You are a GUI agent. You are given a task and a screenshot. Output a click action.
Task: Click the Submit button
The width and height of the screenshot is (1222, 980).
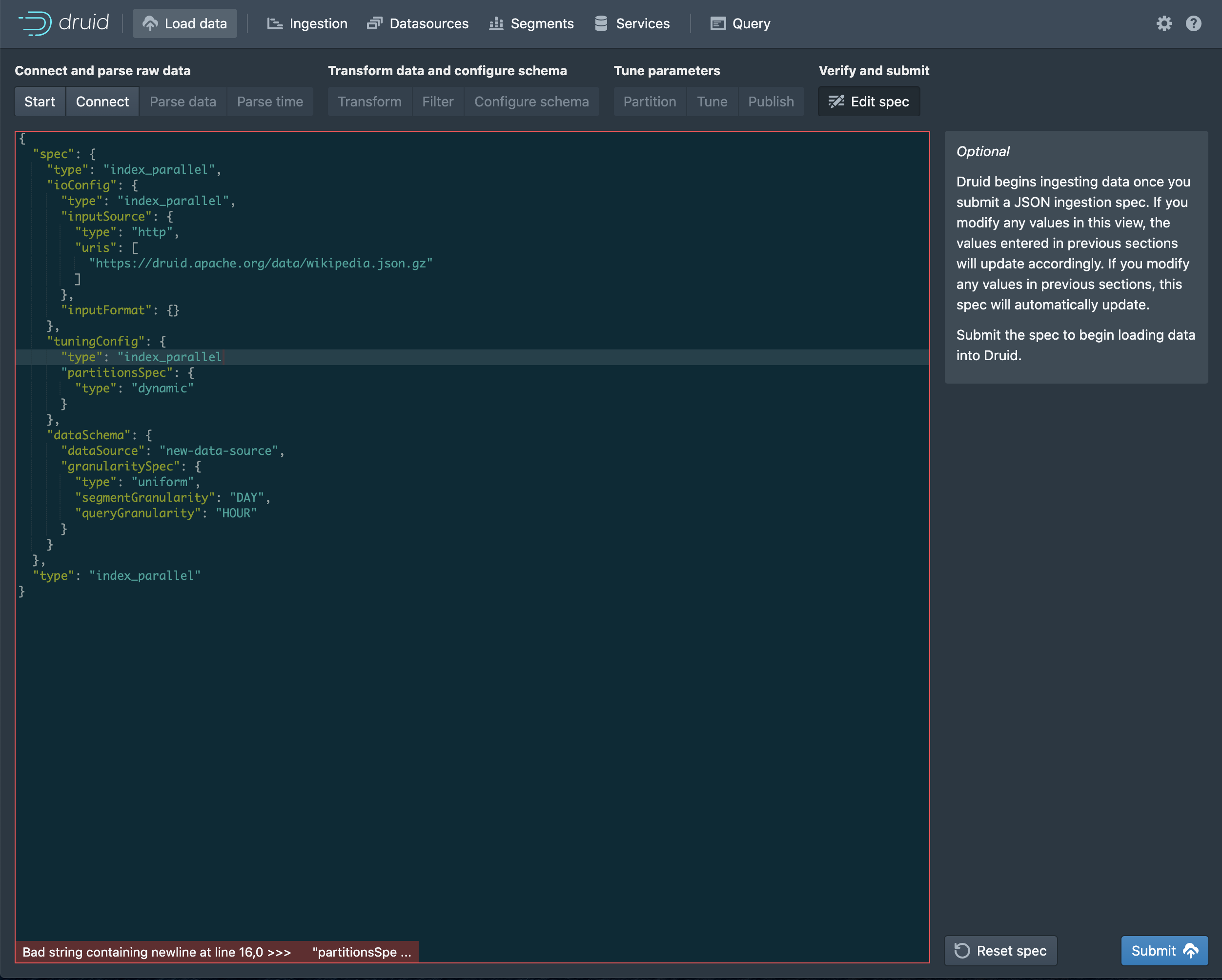(x=1165, y=951)
